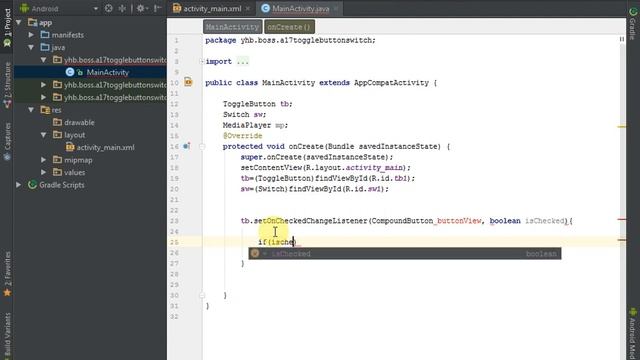Expand the manifests folder

pyautogui.click(x=31, y=35)
